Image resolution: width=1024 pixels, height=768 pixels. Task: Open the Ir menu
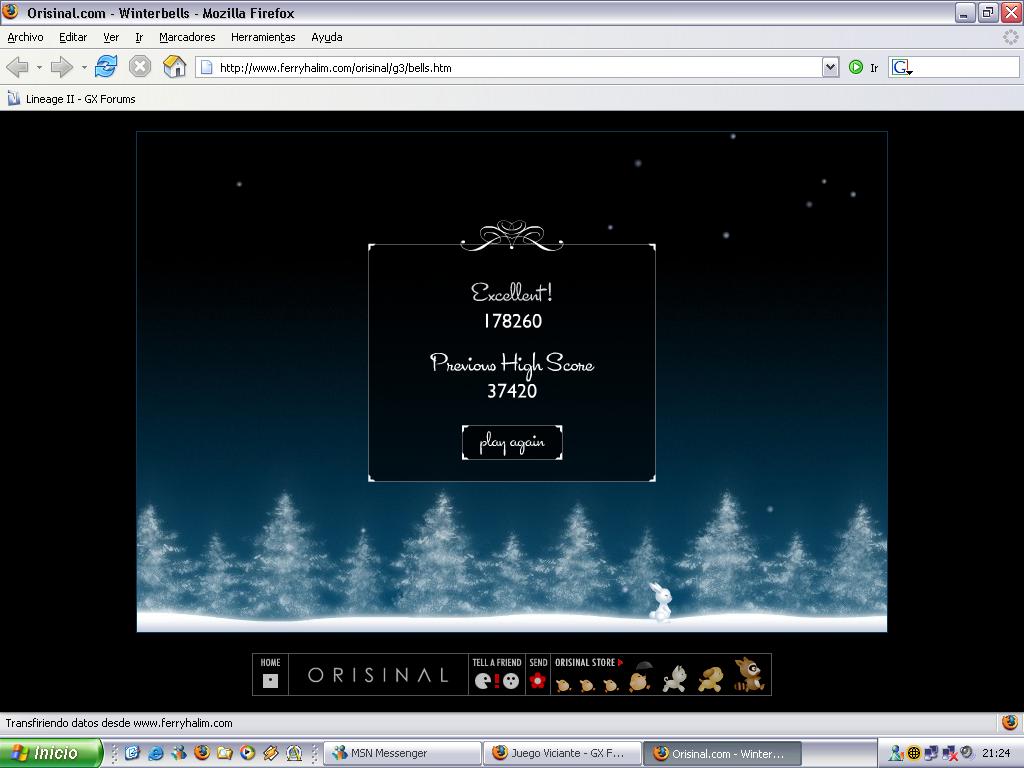pyautogui.click(x=139, y=37)
